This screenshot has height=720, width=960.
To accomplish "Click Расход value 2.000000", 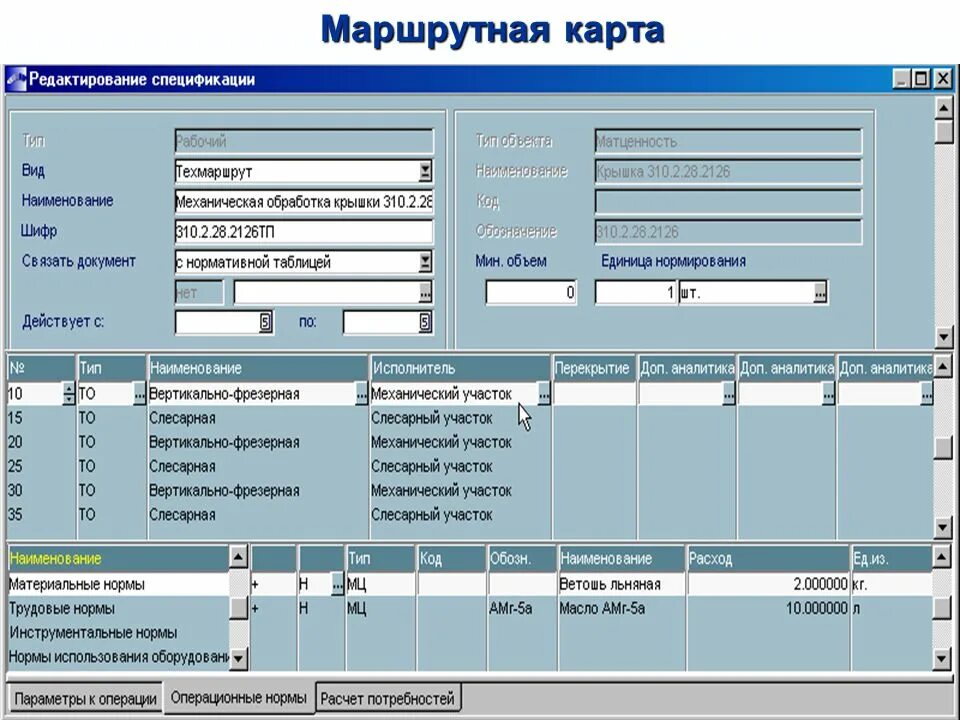I will coord(768,584).
